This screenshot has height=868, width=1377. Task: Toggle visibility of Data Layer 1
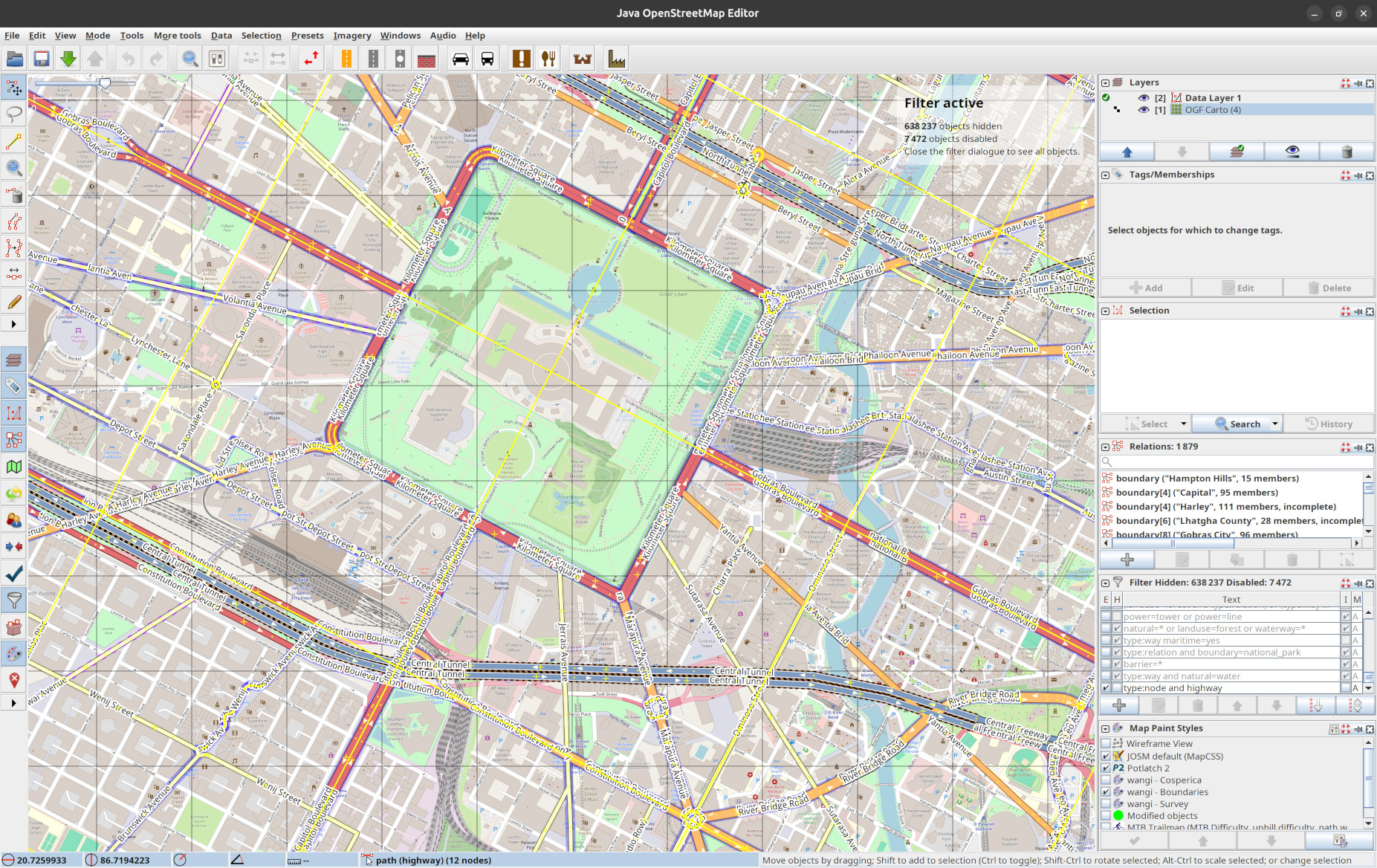click(1144, 97)
